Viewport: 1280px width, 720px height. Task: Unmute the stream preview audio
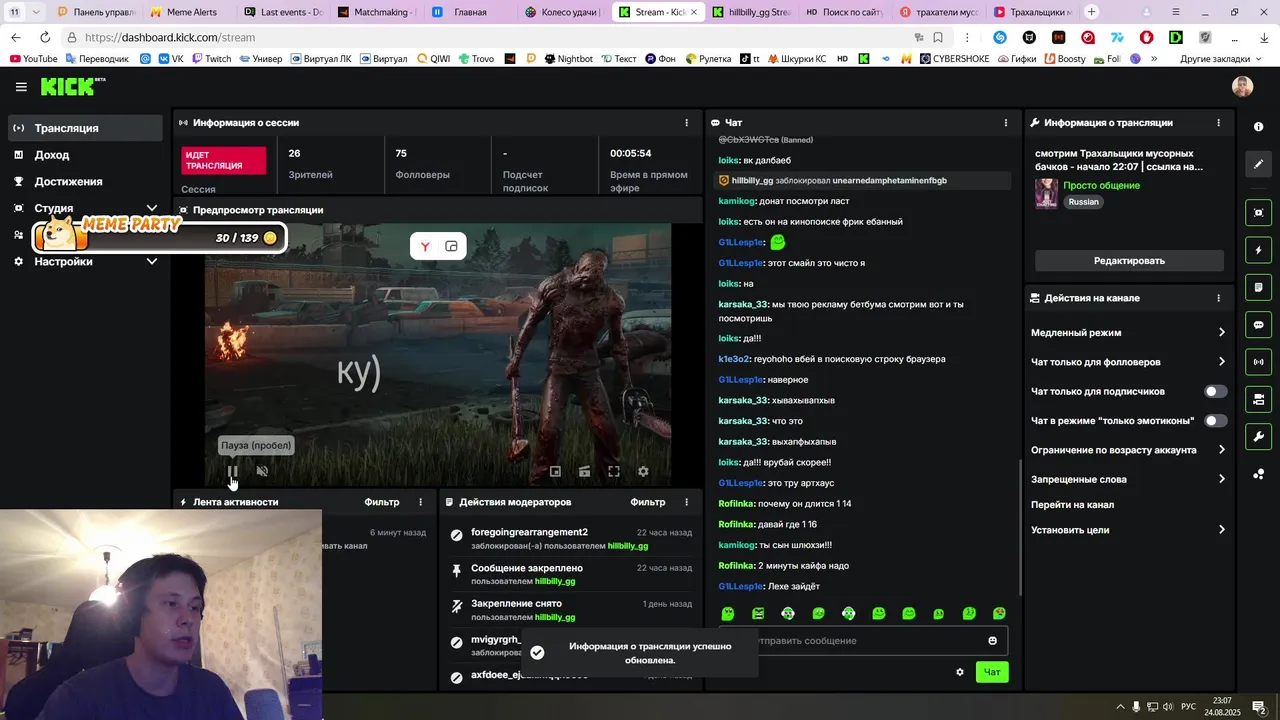click(262, 471)
